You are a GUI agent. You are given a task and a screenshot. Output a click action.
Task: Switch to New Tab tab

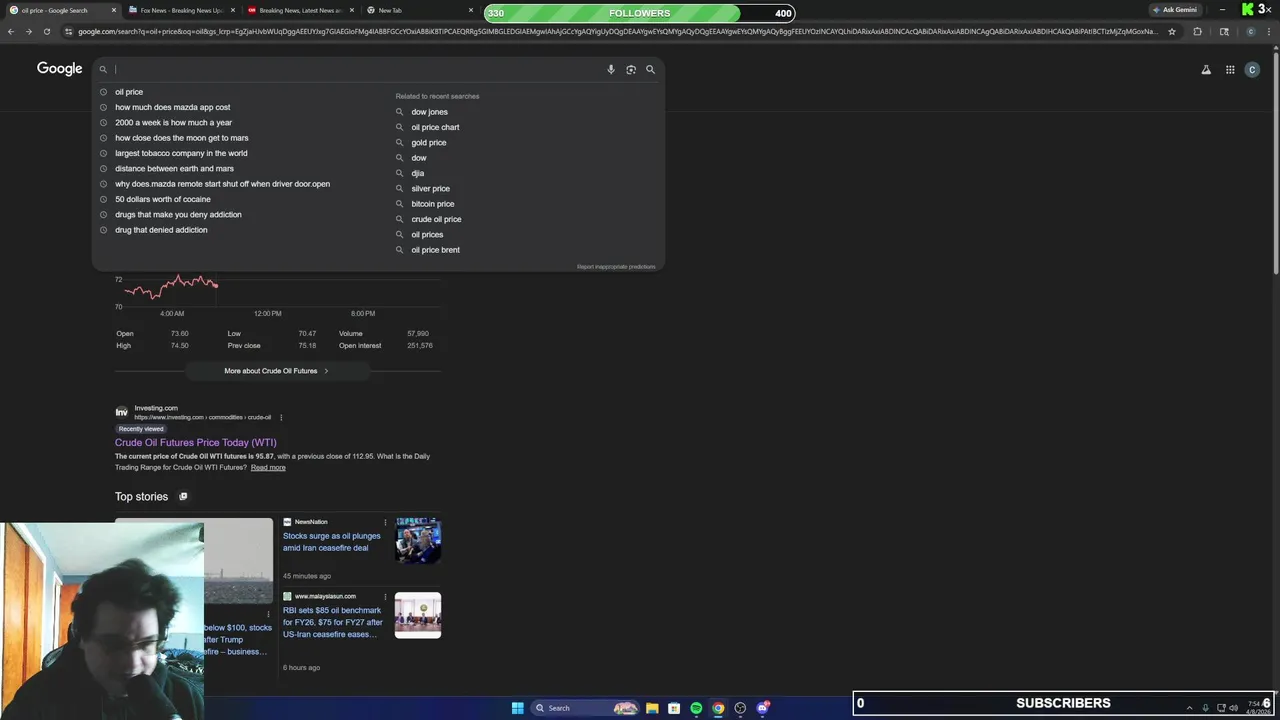click(x=419, y=10)
